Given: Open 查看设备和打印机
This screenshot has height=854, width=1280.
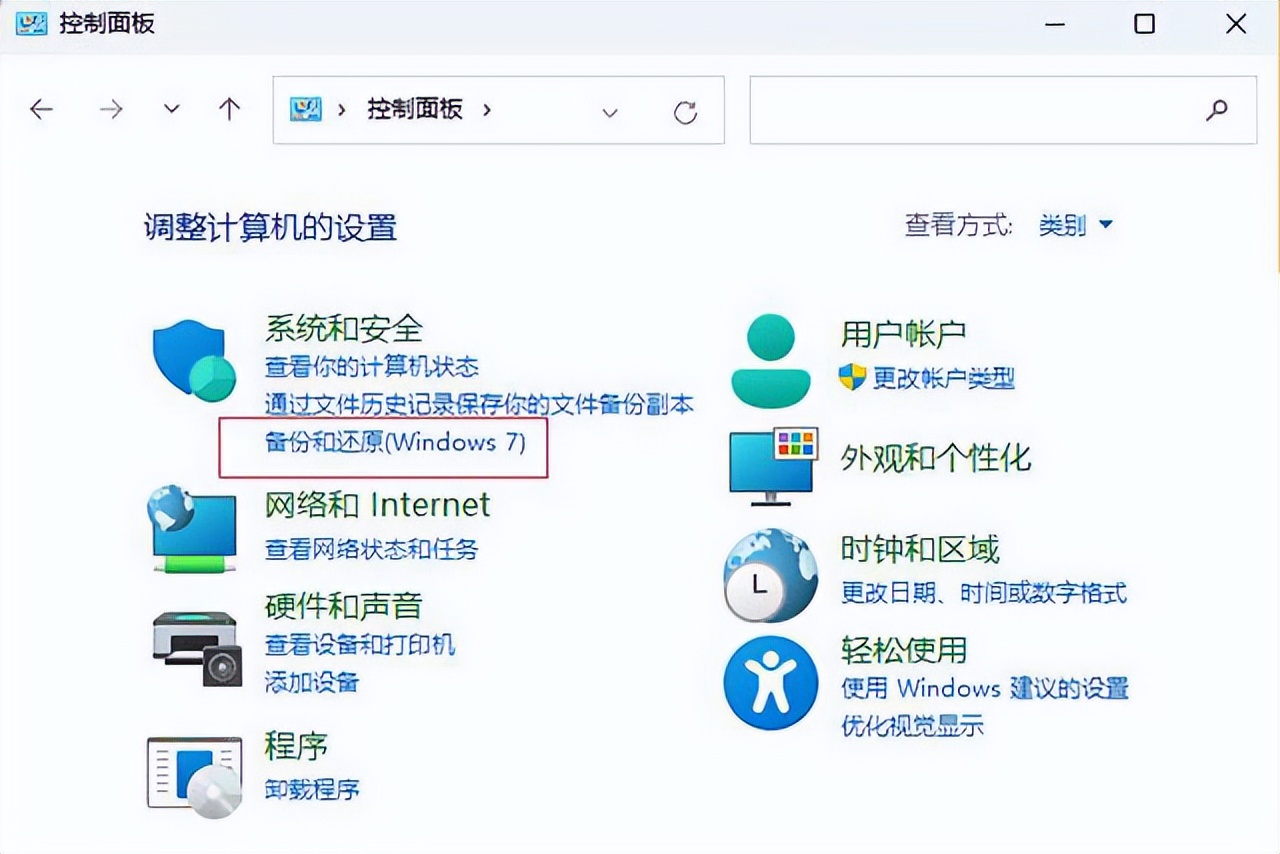Looking at the screenshot, I should [360, 646].
